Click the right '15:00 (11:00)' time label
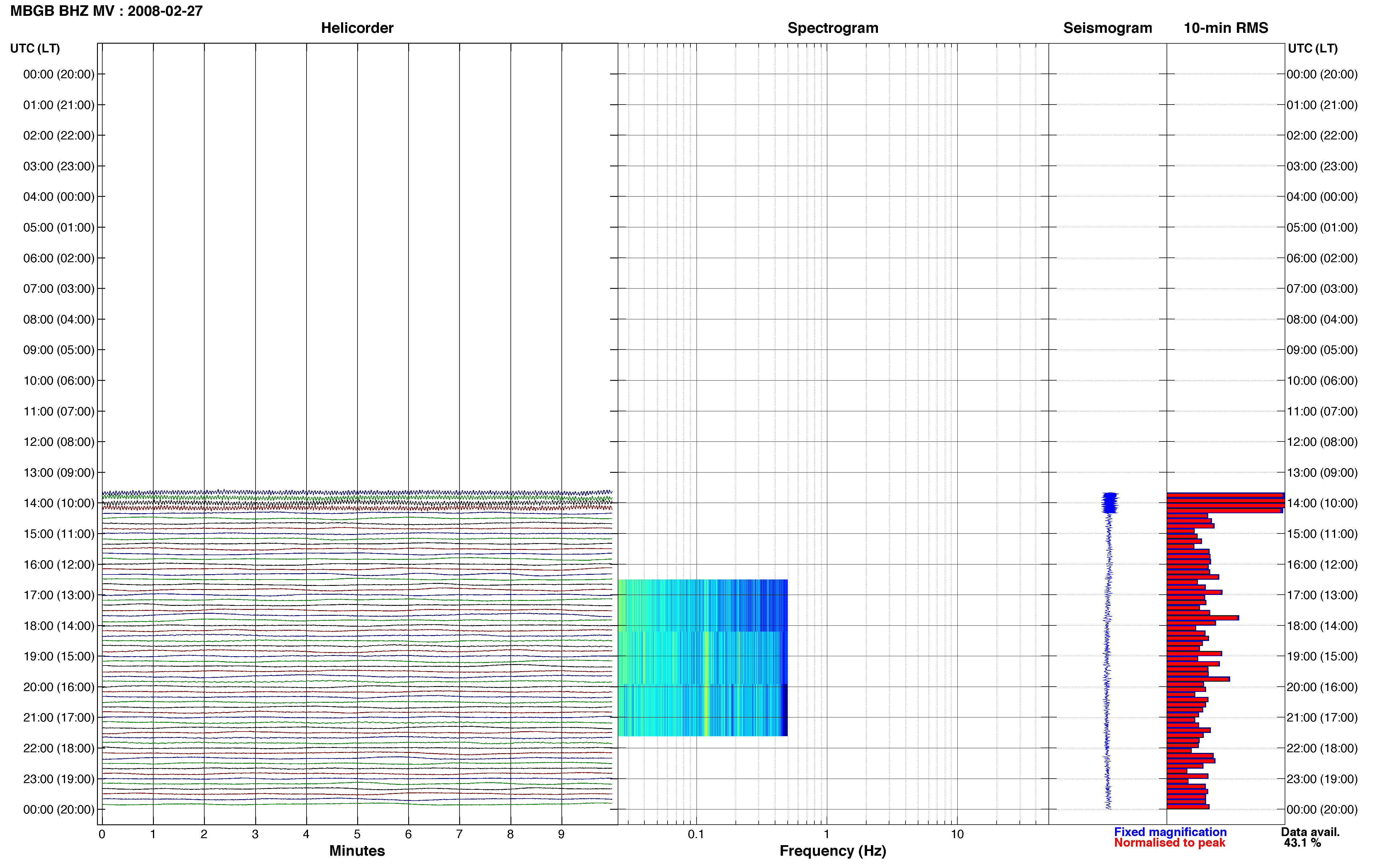 [x=1322, y=534]
